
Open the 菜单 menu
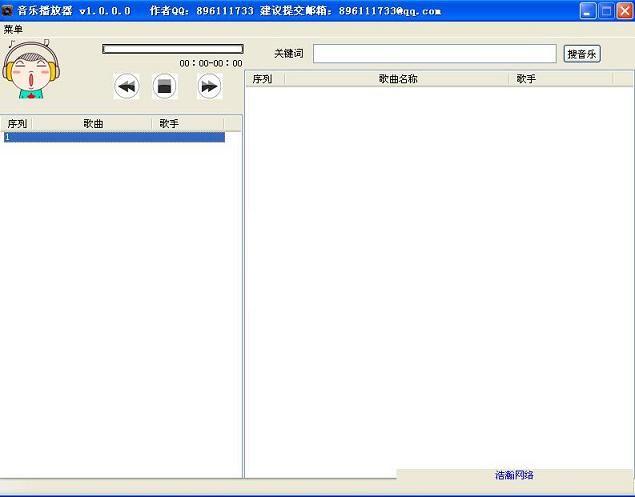13,29
